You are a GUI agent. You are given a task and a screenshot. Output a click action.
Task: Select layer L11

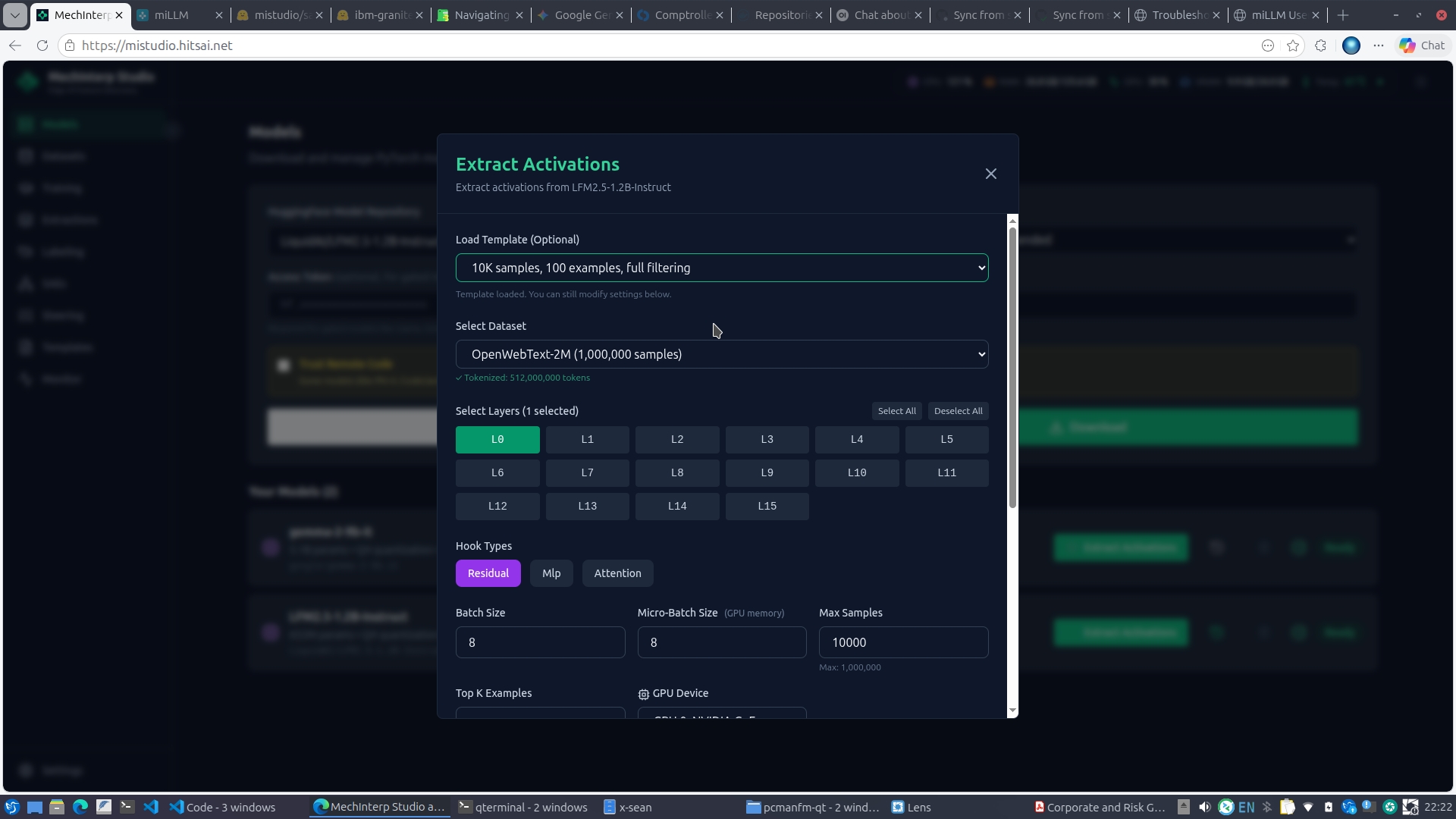946,473
